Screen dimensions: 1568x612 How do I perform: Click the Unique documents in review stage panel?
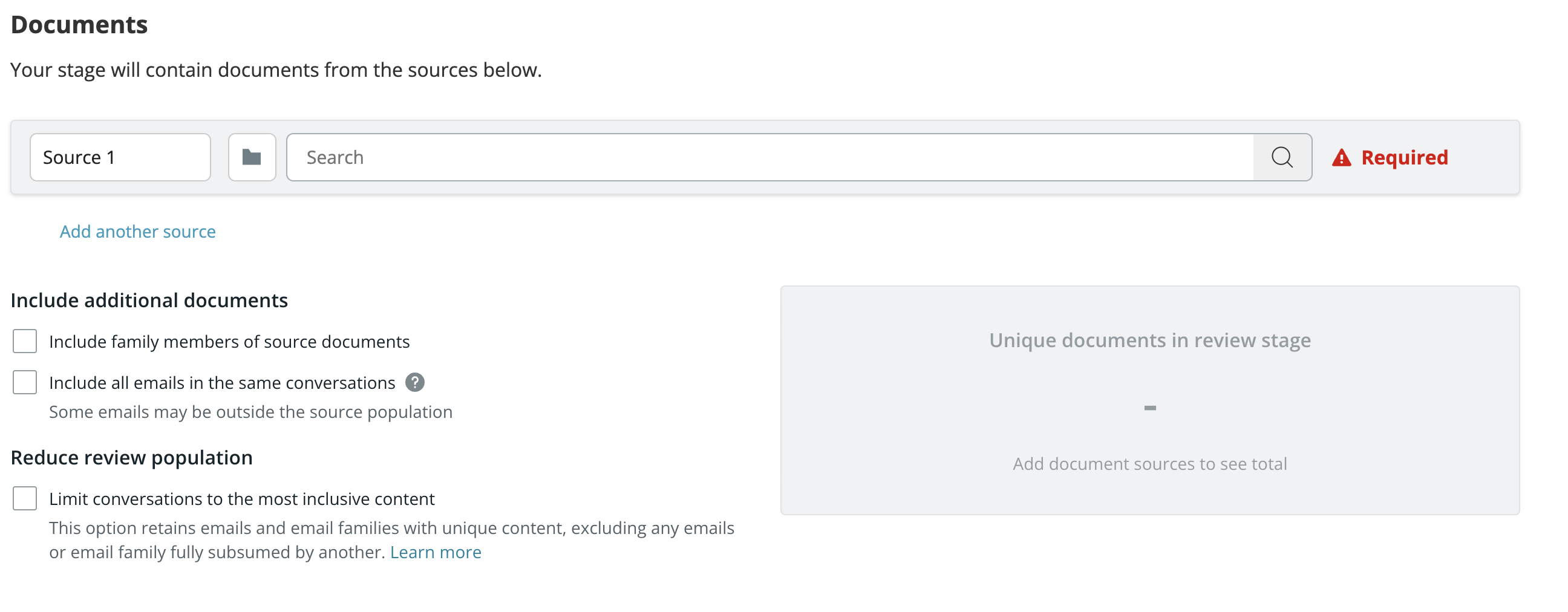point(1150,400)
